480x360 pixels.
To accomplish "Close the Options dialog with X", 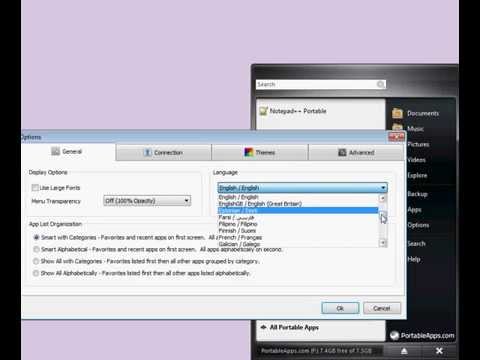I will pyautogui.click(x=396, y=137).
